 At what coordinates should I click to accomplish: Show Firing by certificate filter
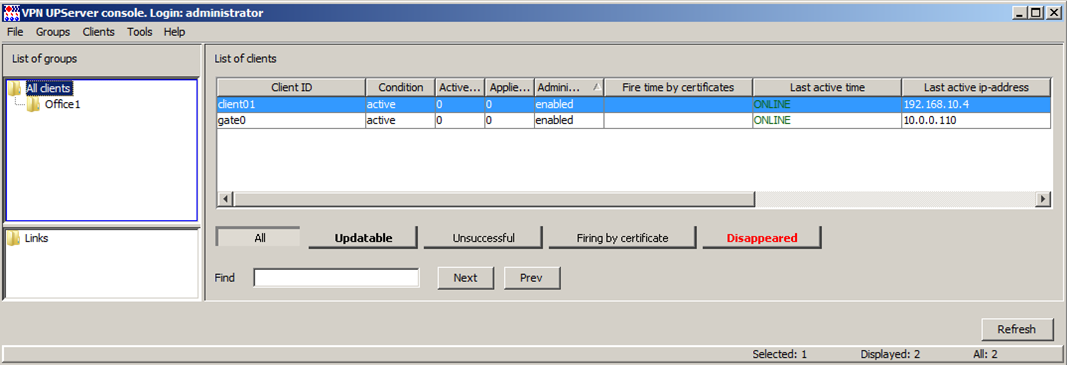tap(623, 238)
